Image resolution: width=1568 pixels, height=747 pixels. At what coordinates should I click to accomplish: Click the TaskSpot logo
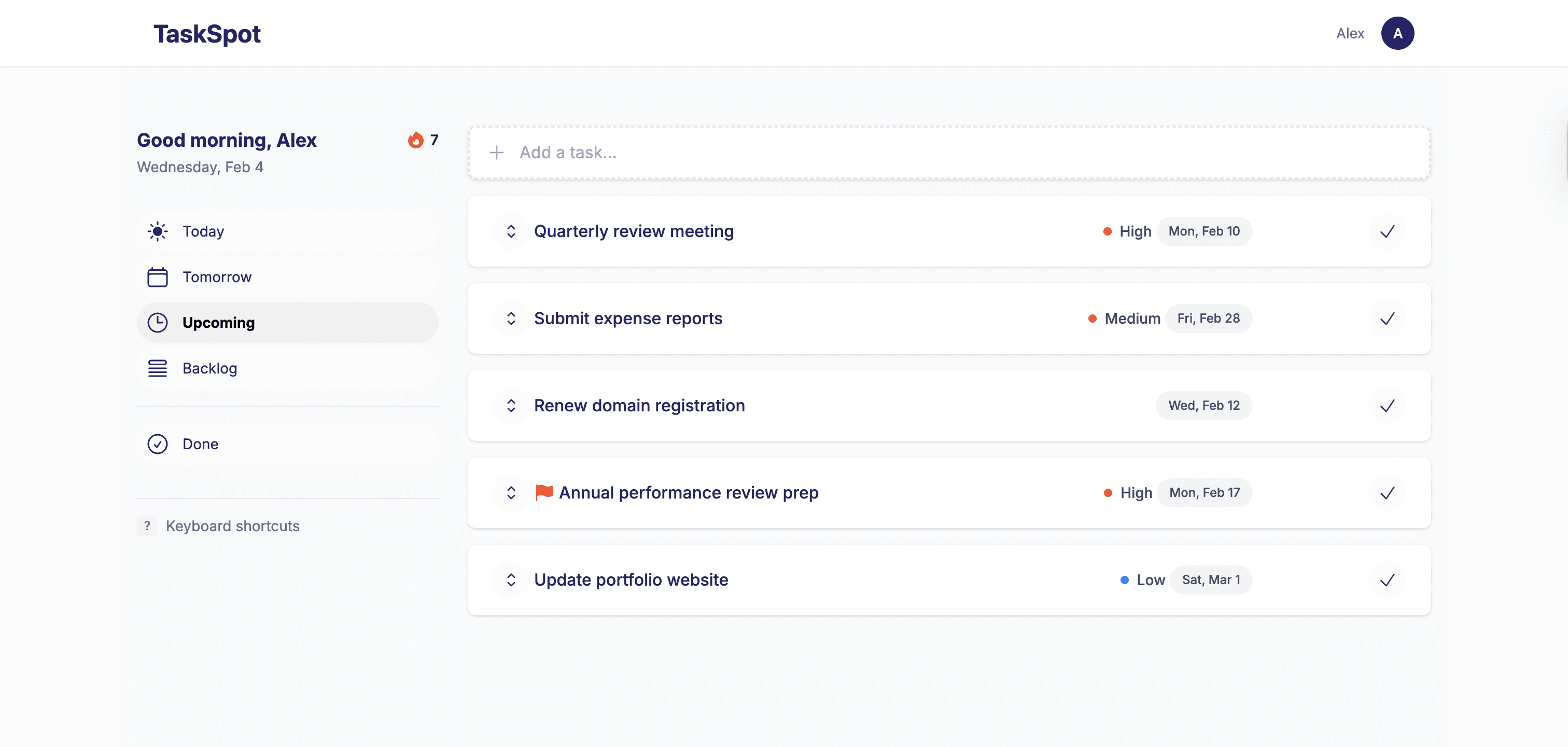click(207, 34)
